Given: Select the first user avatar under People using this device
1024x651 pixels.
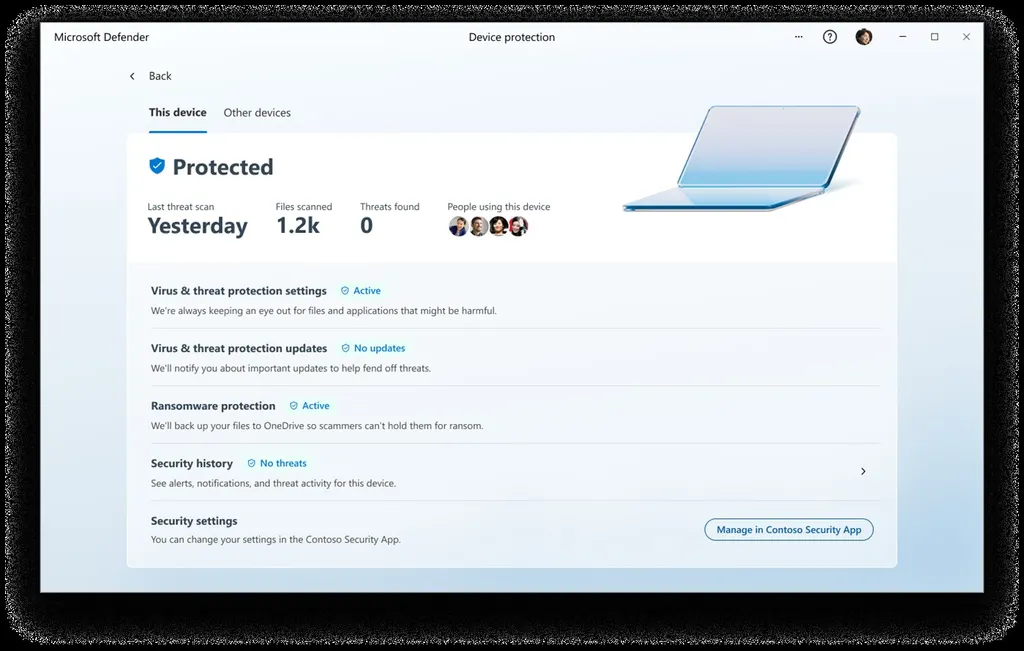Looking at the screenshot, I should [x=458, y=227].
